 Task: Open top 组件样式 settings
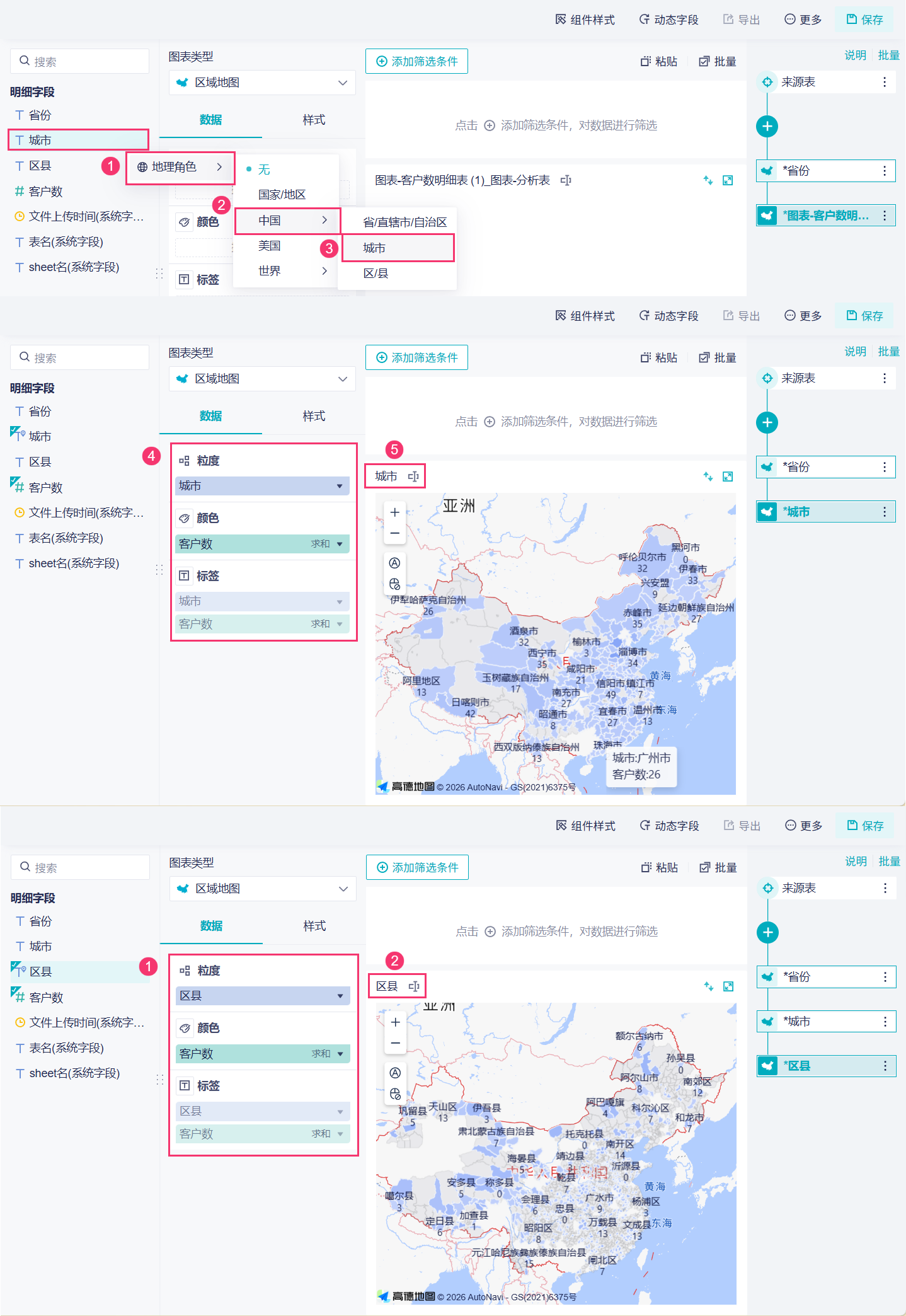click(x=585, y=20)
